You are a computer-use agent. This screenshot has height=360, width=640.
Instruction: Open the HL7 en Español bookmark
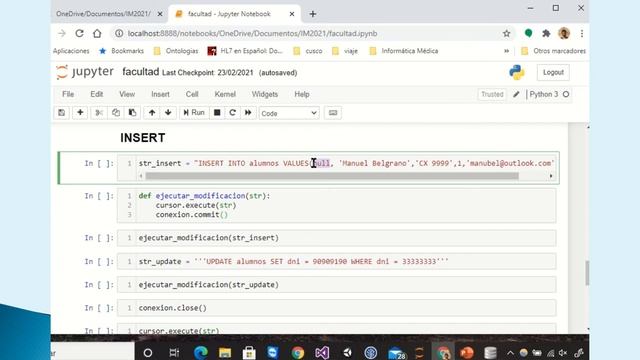pyautogui.click(x=245, y=51)
